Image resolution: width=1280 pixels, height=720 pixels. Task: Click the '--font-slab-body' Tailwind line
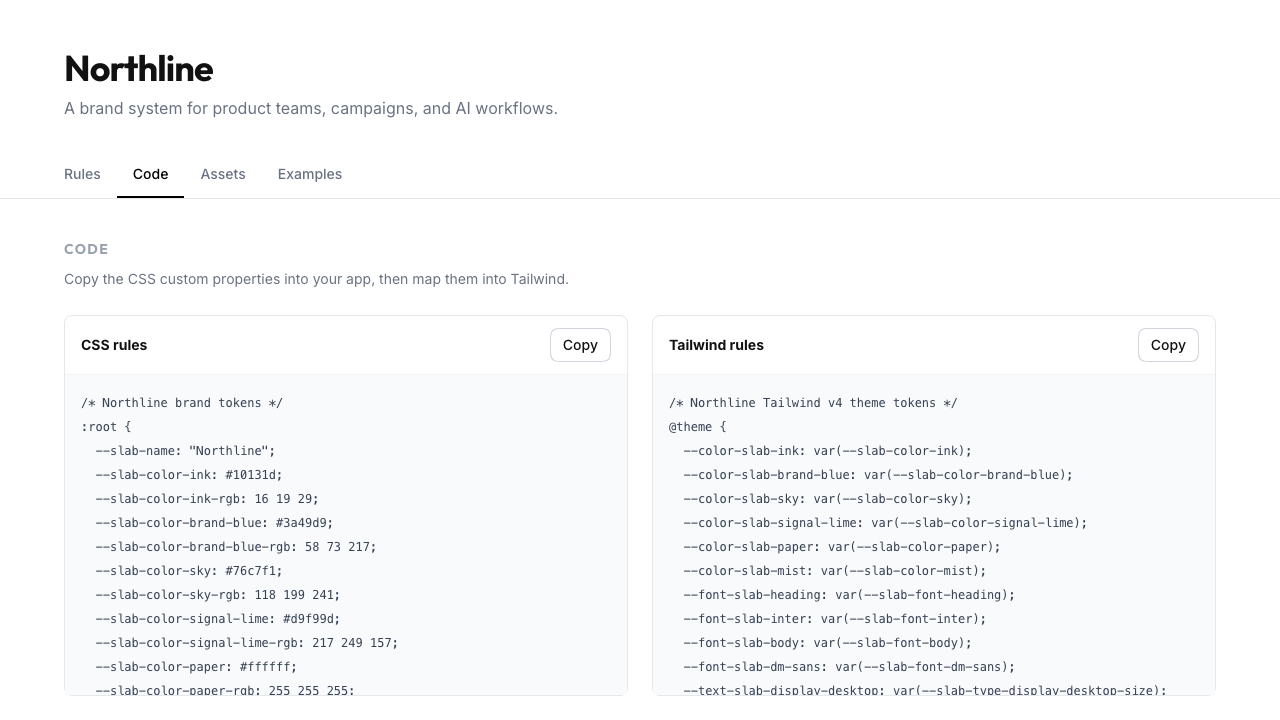(x=828, y=643)
